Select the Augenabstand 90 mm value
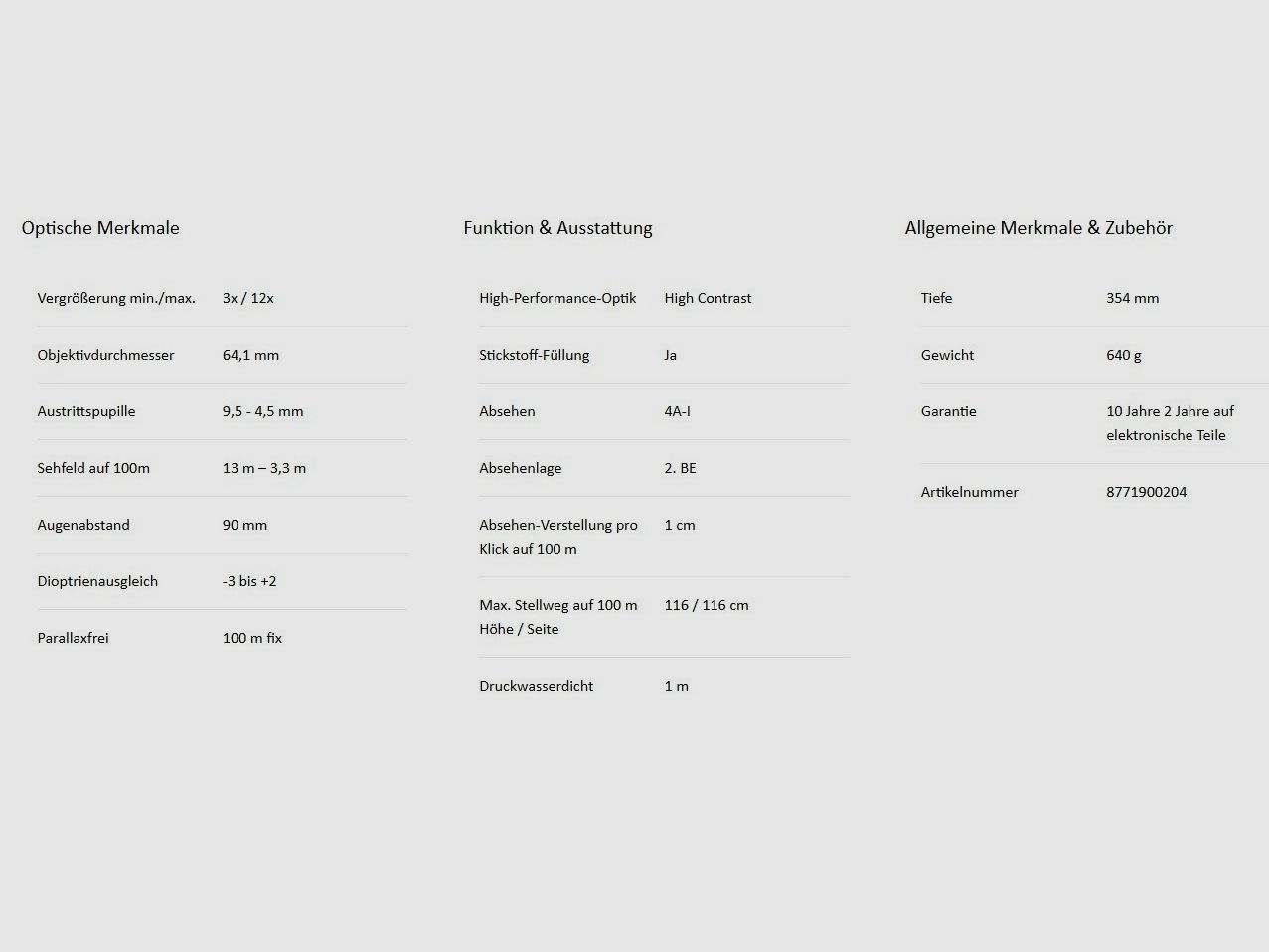Image resolution: width=1269 pixels, height=952 pixels. (x=244, y=525)
